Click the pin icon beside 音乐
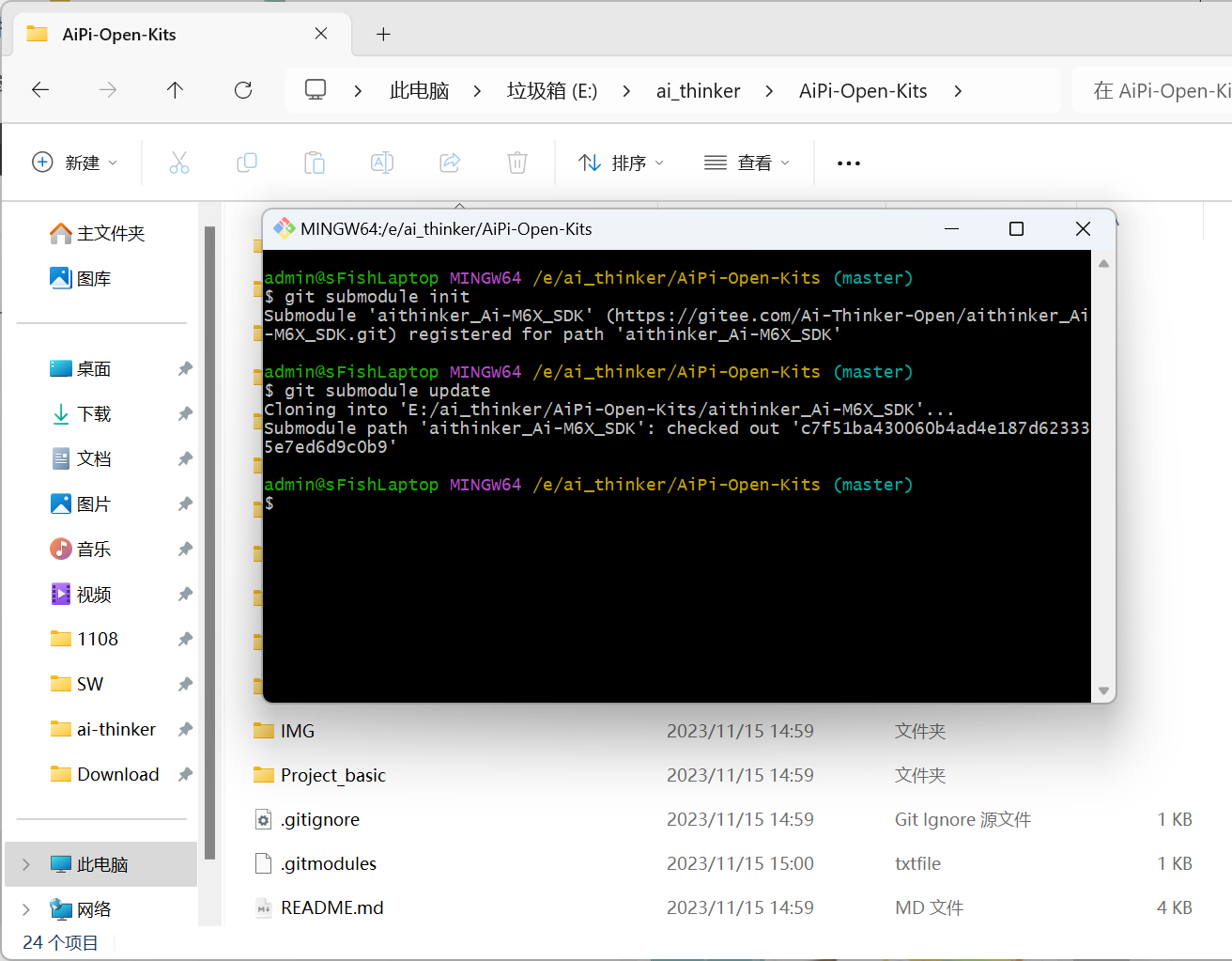 coord(185,550)
